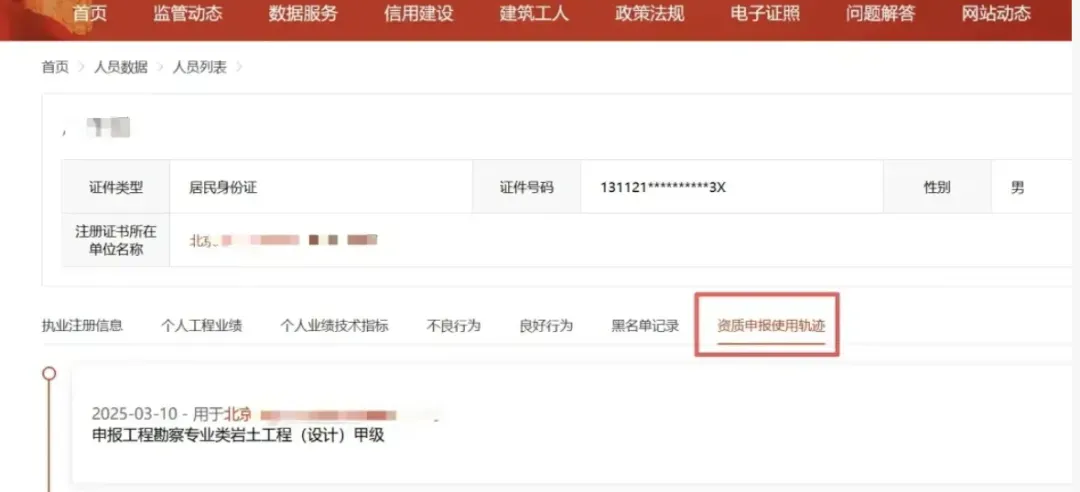Switch to the 执业注册信息 tab
The height and width of the screenshot is (492, 1080).
click(x=83, y=326)
